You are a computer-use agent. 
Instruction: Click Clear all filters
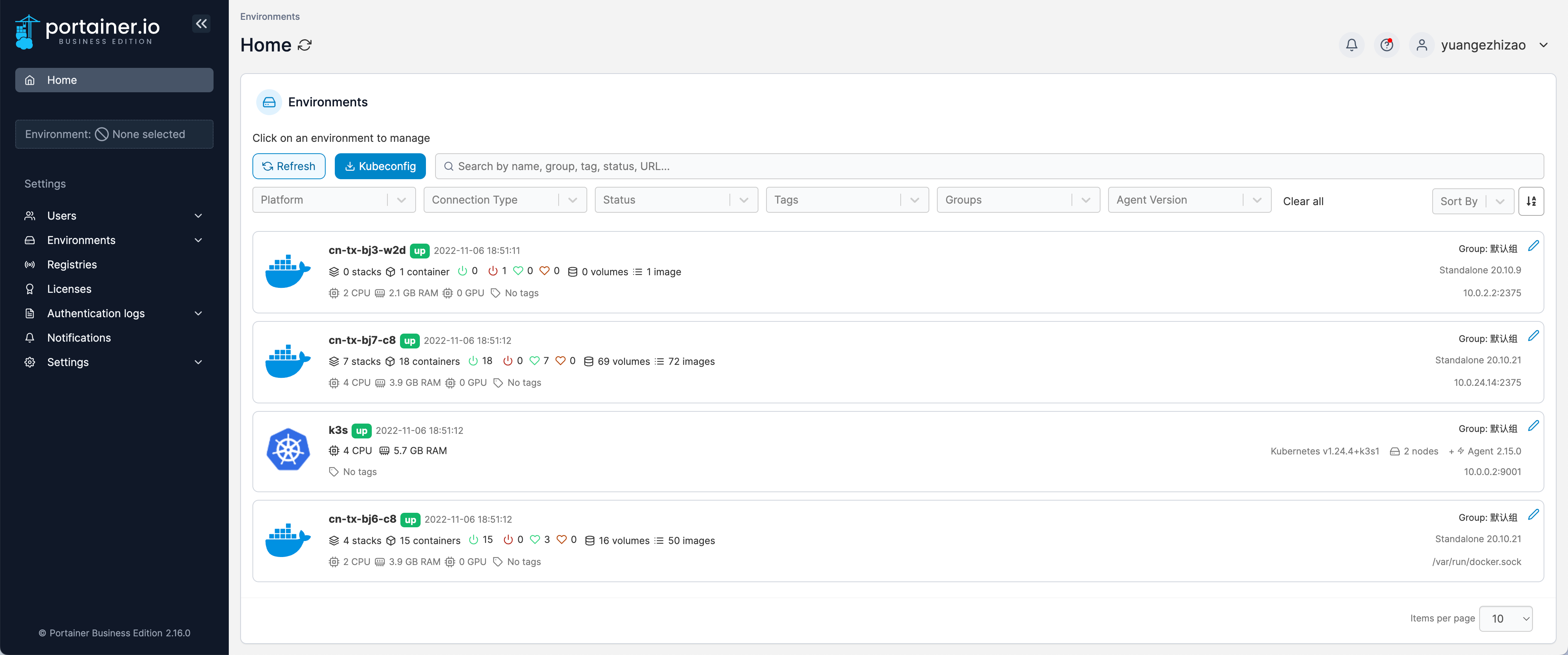[1303, 201]
